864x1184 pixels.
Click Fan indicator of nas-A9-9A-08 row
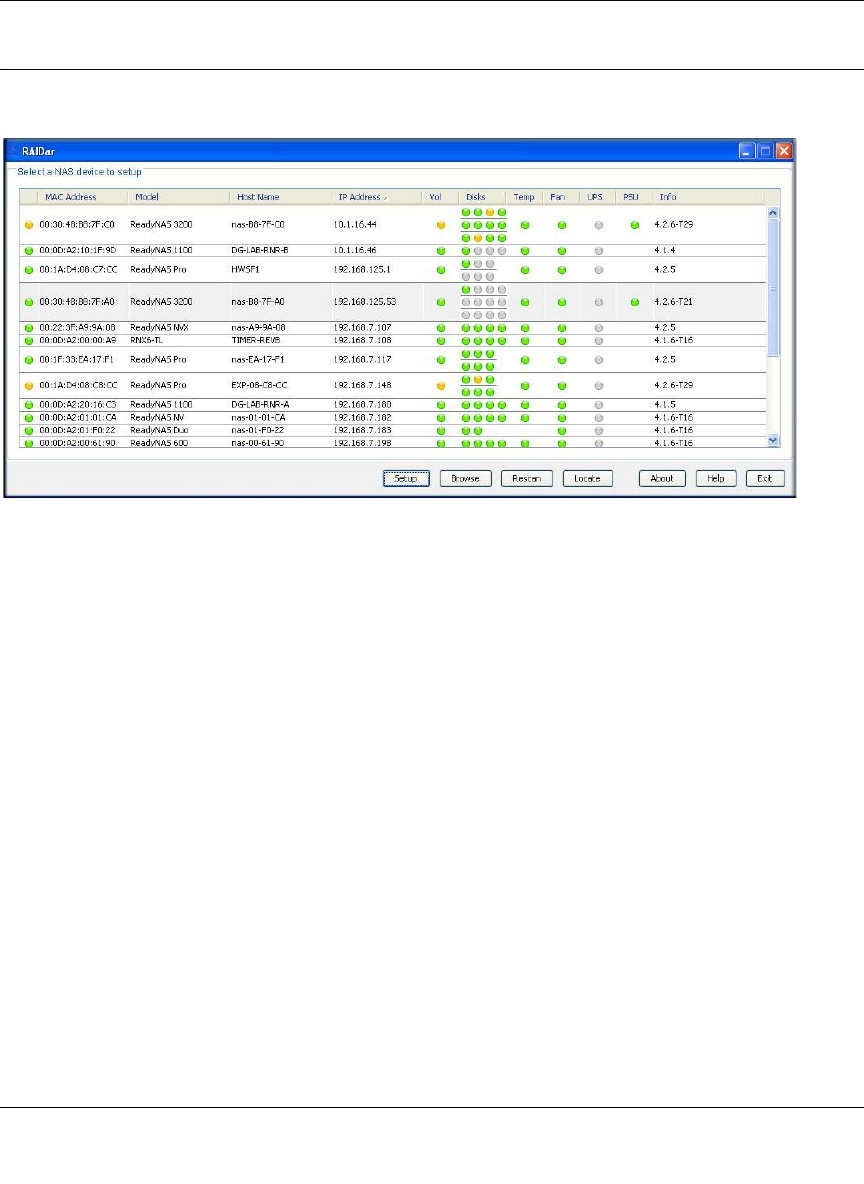[x=562, y=328]
